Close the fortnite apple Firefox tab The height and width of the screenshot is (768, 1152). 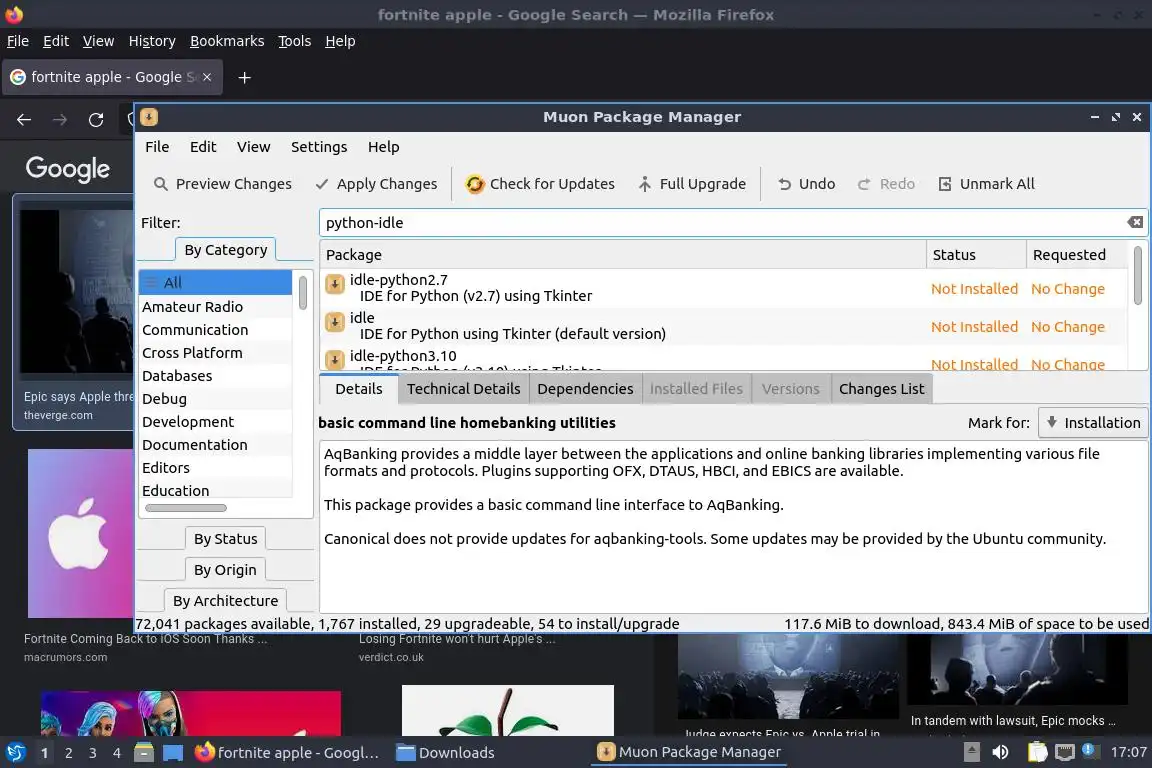tap(207, 77)
